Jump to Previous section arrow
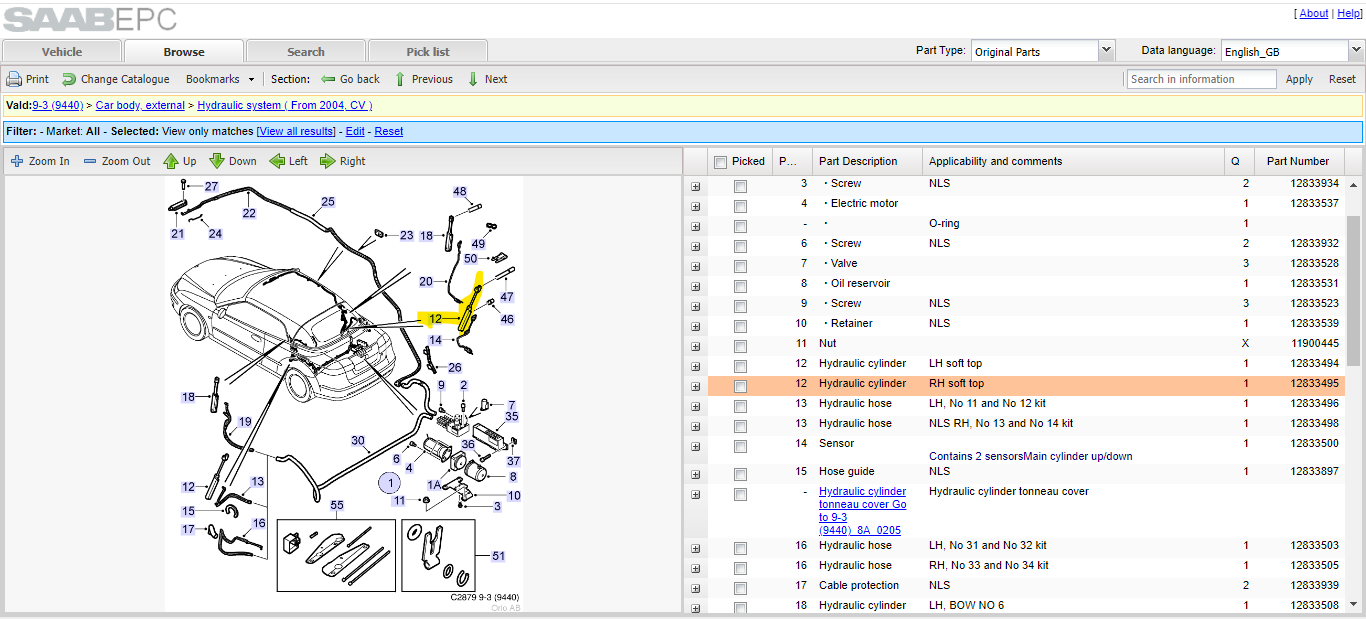The height and width of the screenshot is (619, 1366). pos(400,79)
